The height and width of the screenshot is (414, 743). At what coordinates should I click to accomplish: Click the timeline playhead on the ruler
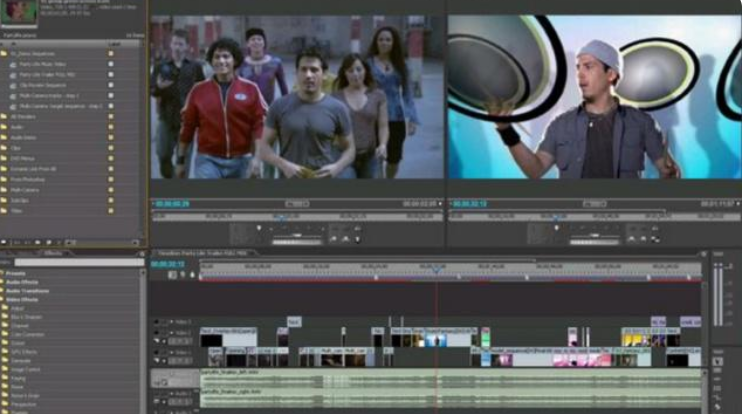(x=435, y=268)
